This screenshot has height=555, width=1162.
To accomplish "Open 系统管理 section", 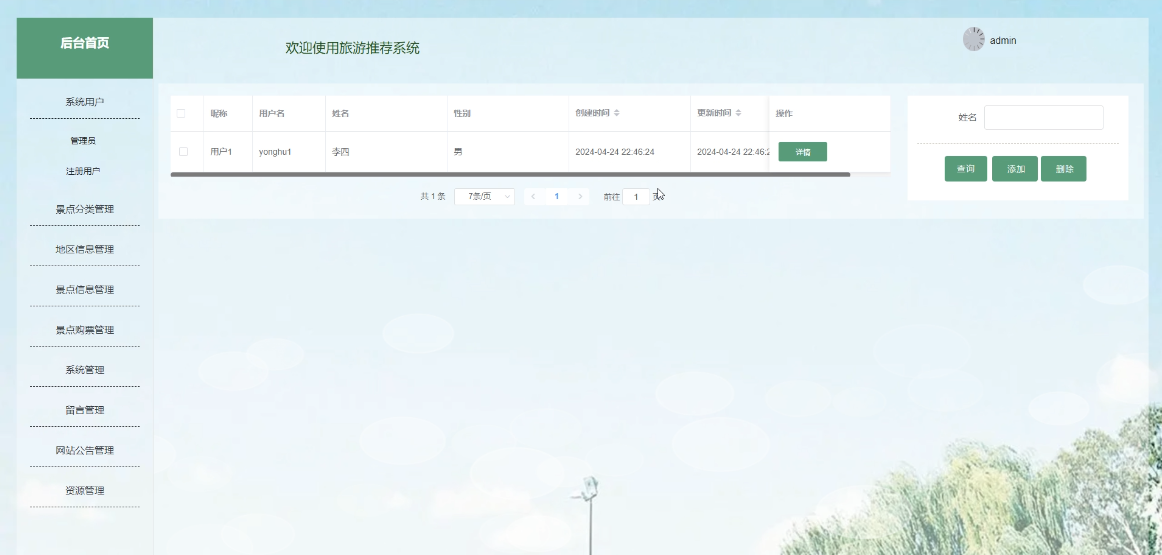I will 84,370.
